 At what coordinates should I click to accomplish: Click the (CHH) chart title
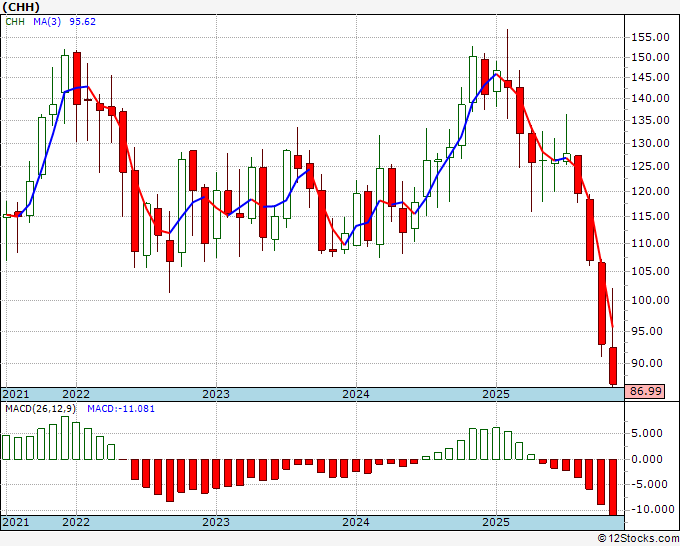pos(21,7)
